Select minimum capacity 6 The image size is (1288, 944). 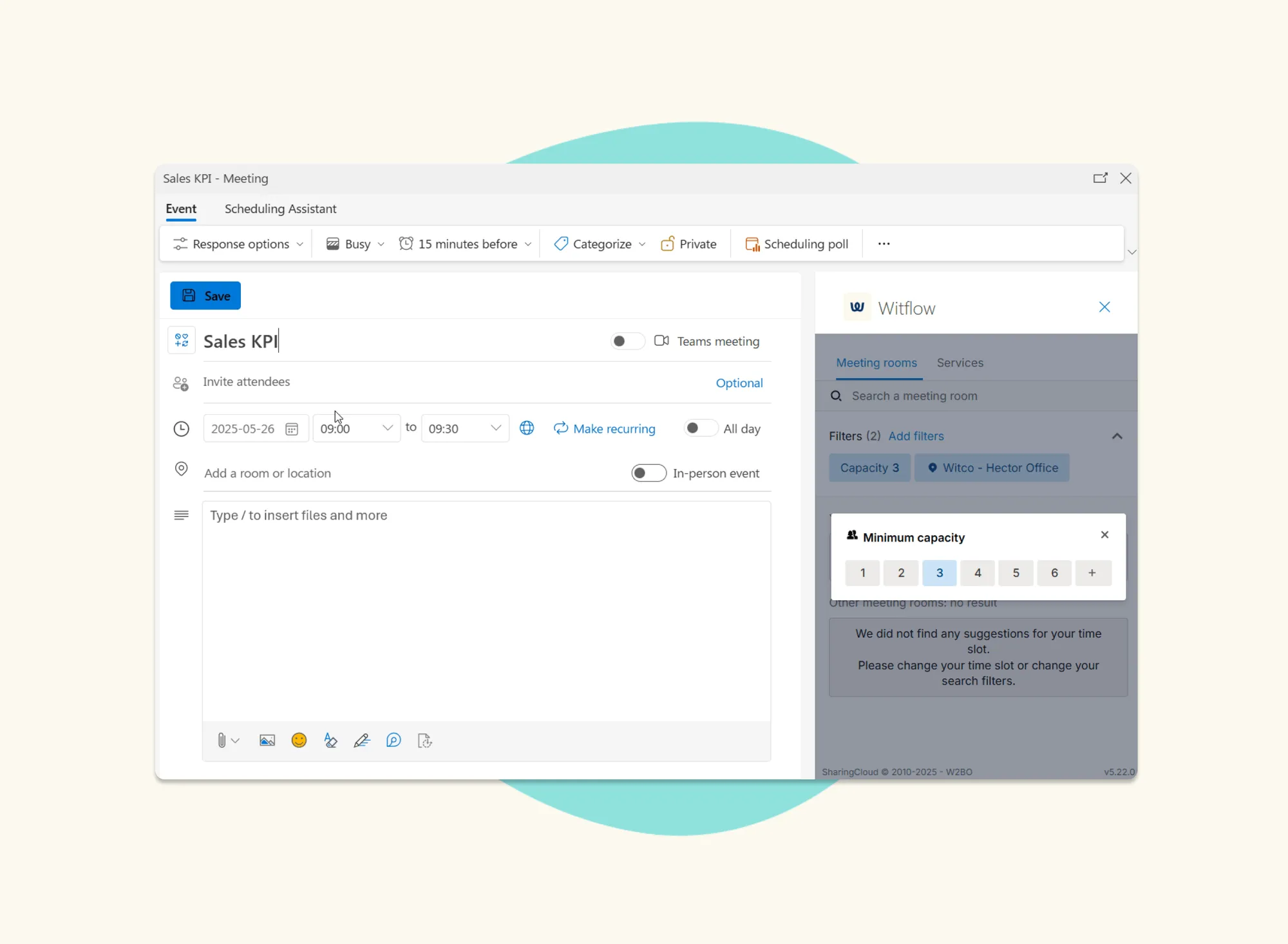pyautogui.click(x=1054, y=573)
